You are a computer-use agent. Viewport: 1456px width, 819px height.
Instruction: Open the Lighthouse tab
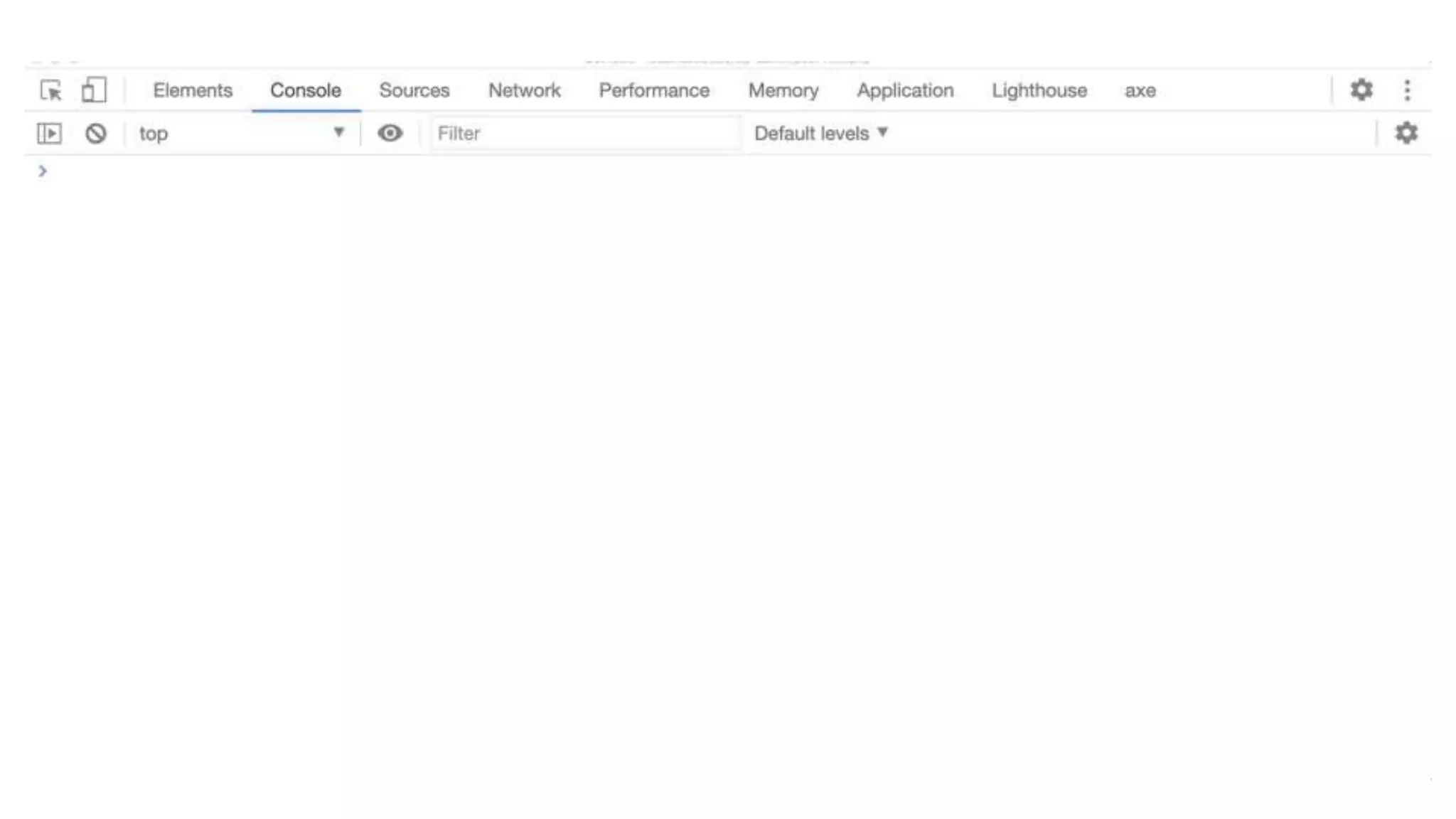click(1039, 90)
